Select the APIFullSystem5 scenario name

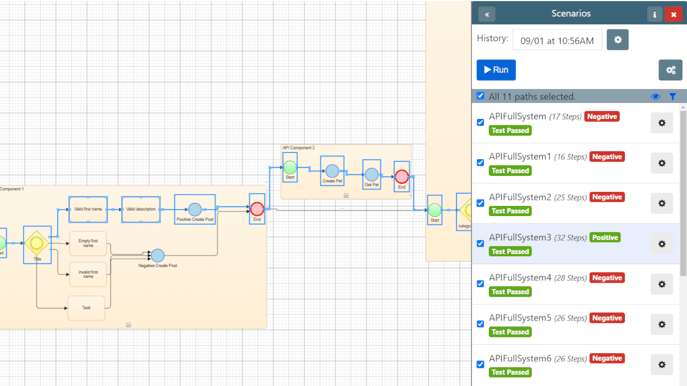pyautogui.click(x=520, y=318)
